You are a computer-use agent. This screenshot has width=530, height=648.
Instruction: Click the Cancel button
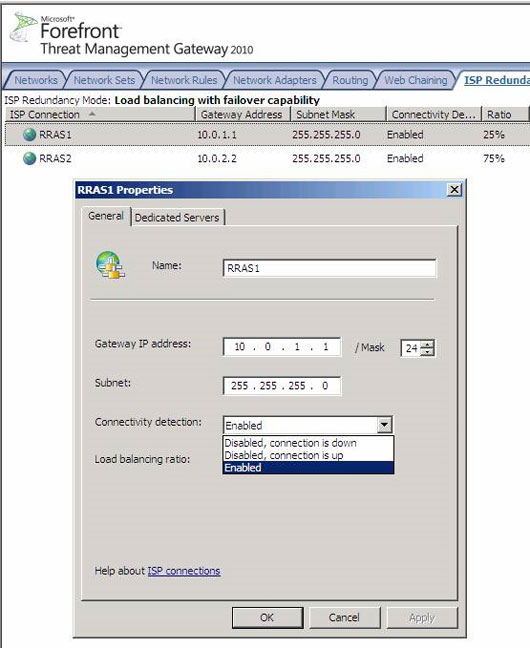(x=344, y=617)
